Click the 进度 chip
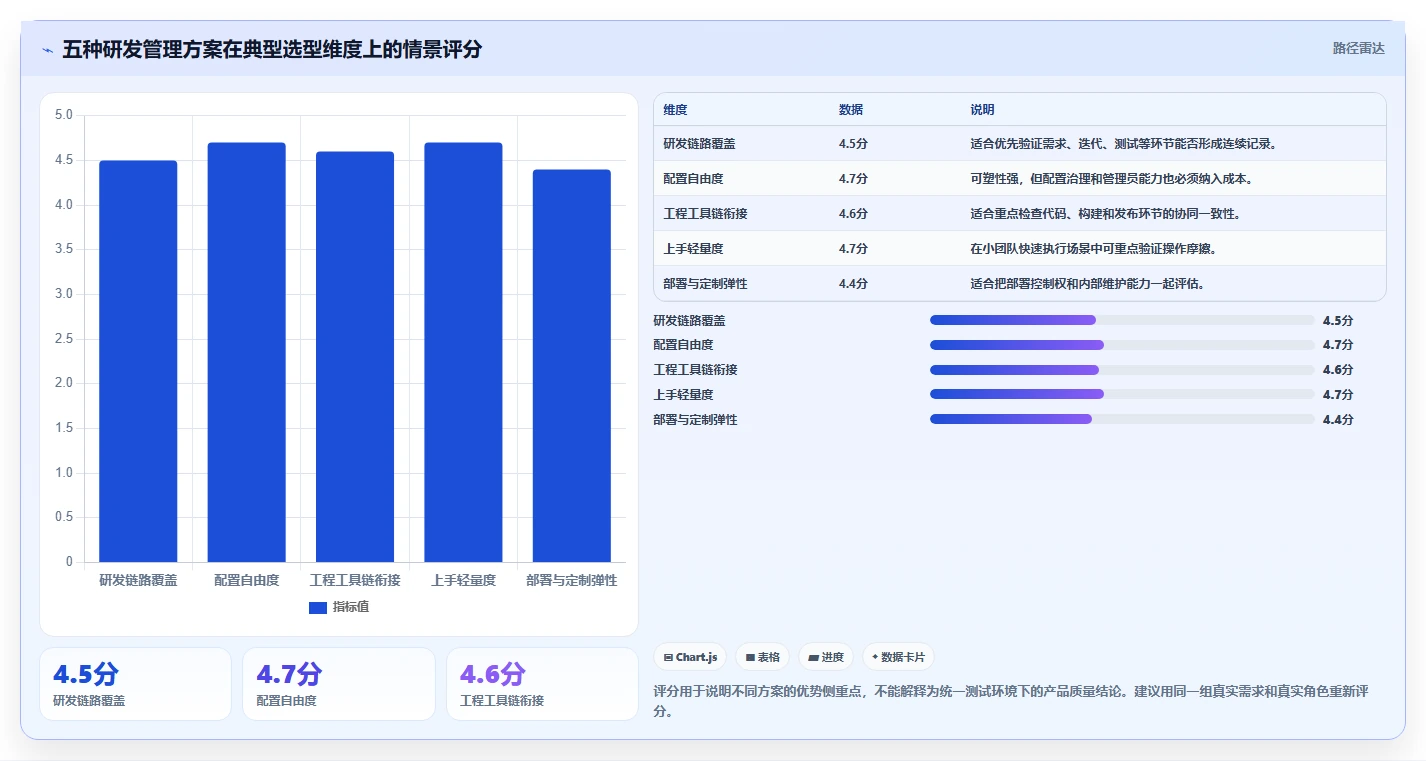This screenshot has height=761, width=1426. (826, 657)
